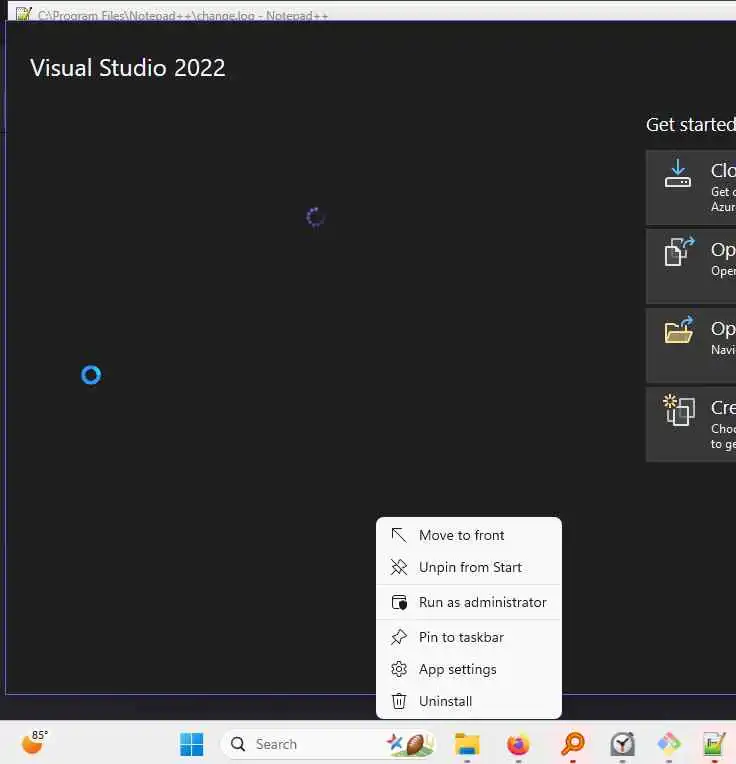Image resolution: width=736 pixels, height=764 pixels.
Task: Open the Clone a repository card
Action: pyautogui.click(x=691, y=188)
